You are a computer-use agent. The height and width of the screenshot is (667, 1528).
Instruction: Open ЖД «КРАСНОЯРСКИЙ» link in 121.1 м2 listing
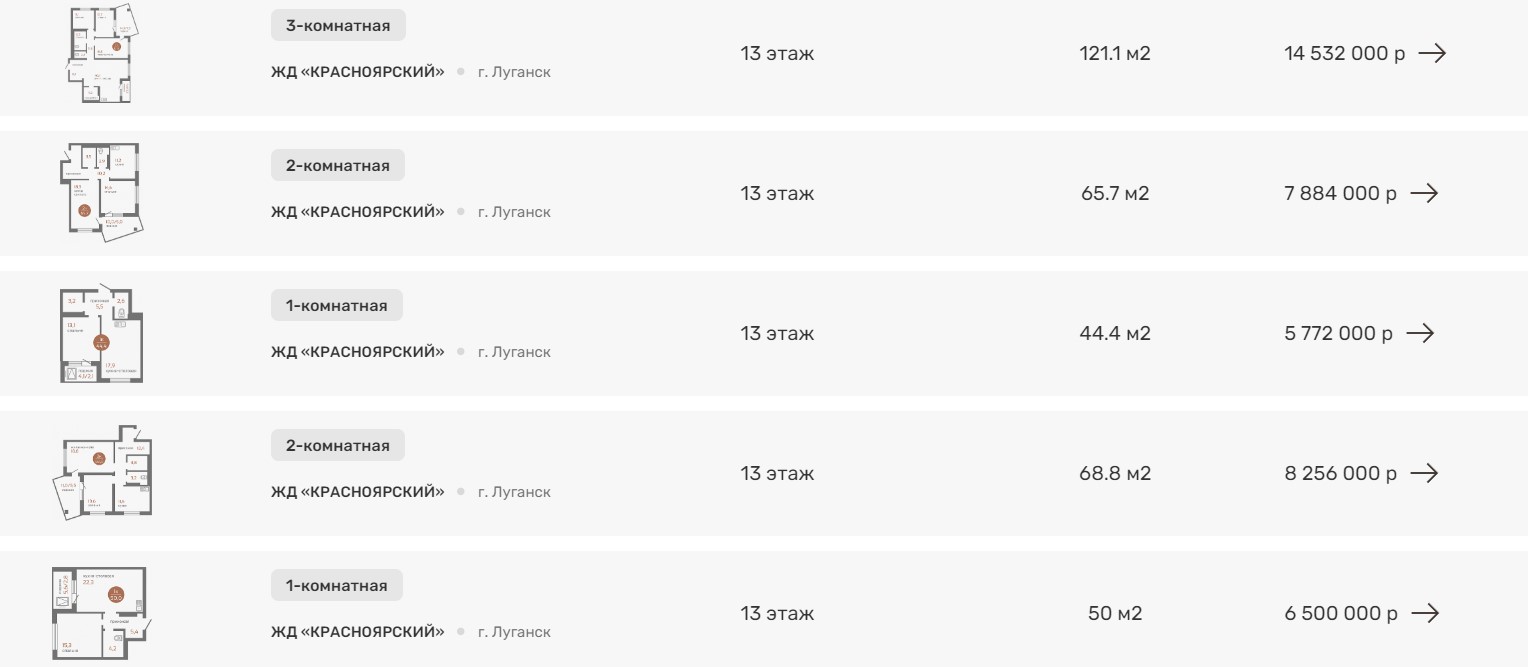click(357, 72)
